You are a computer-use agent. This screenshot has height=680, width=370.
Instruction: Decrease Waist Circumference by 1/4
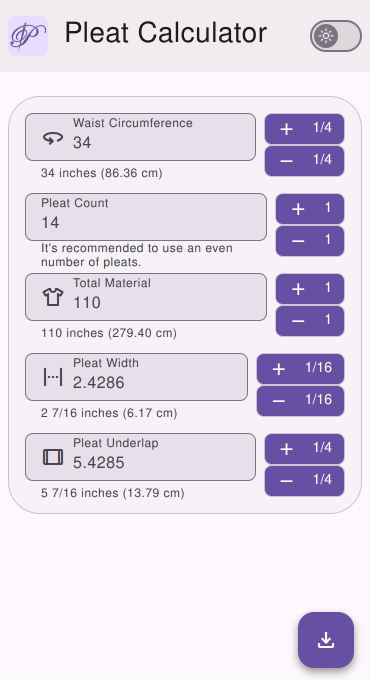tap(305, 161)
